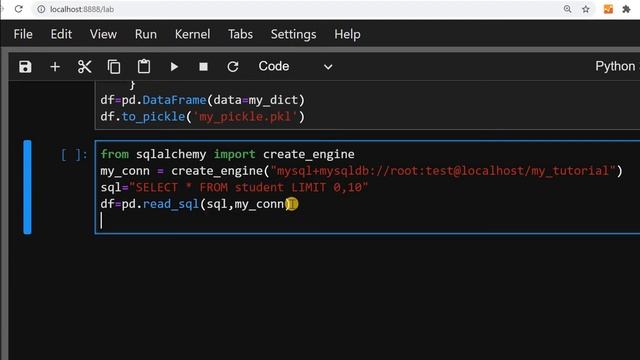This screenshot has height=360, width=640.
Task: Run the selected cell with the play icon
Action: coord(174,67)
